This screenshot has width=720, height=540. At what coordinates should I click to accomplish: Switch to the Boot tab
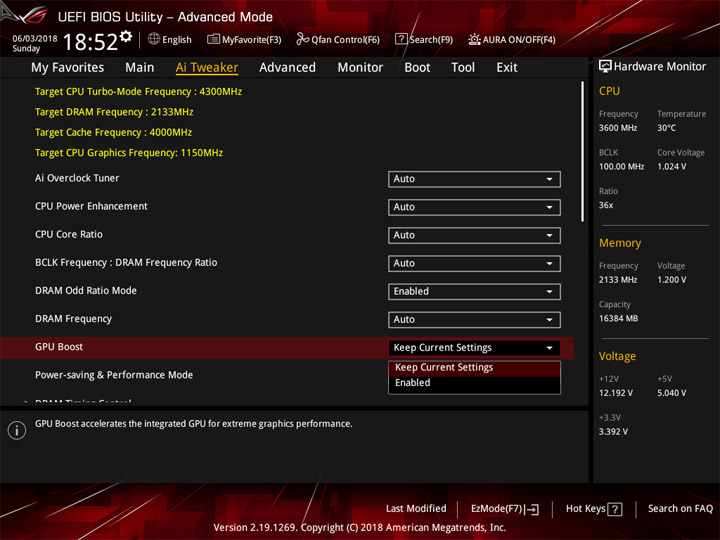(417, 68)
